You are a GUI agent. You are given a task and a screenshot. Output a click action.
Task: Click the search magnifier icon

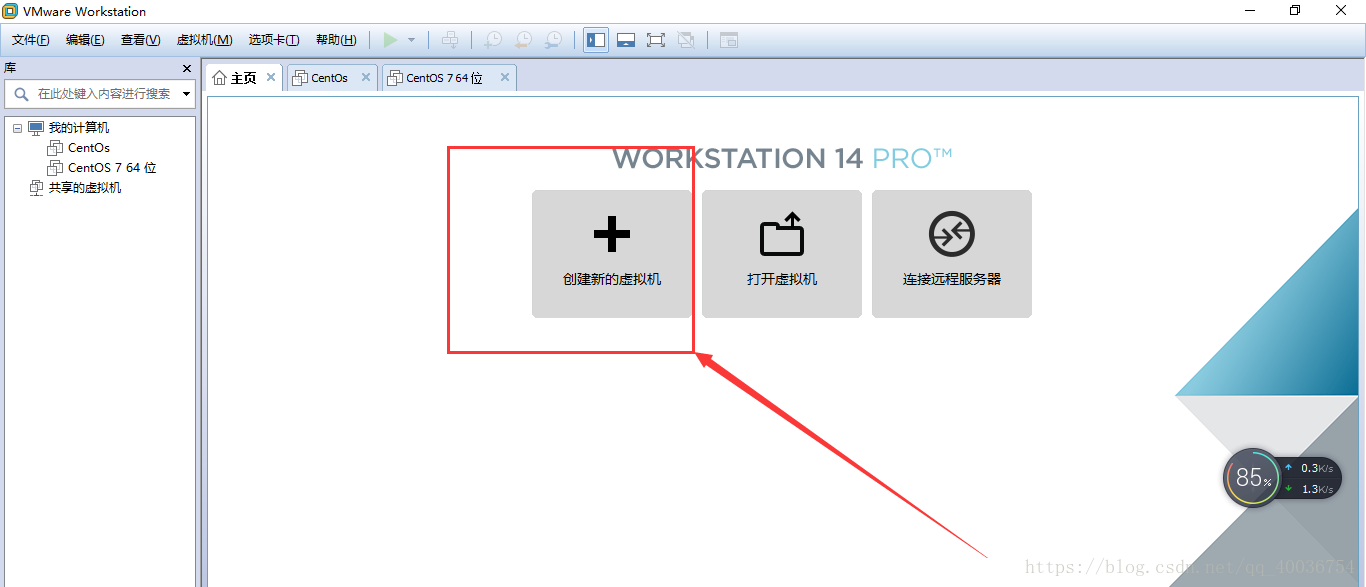(21, 94)
